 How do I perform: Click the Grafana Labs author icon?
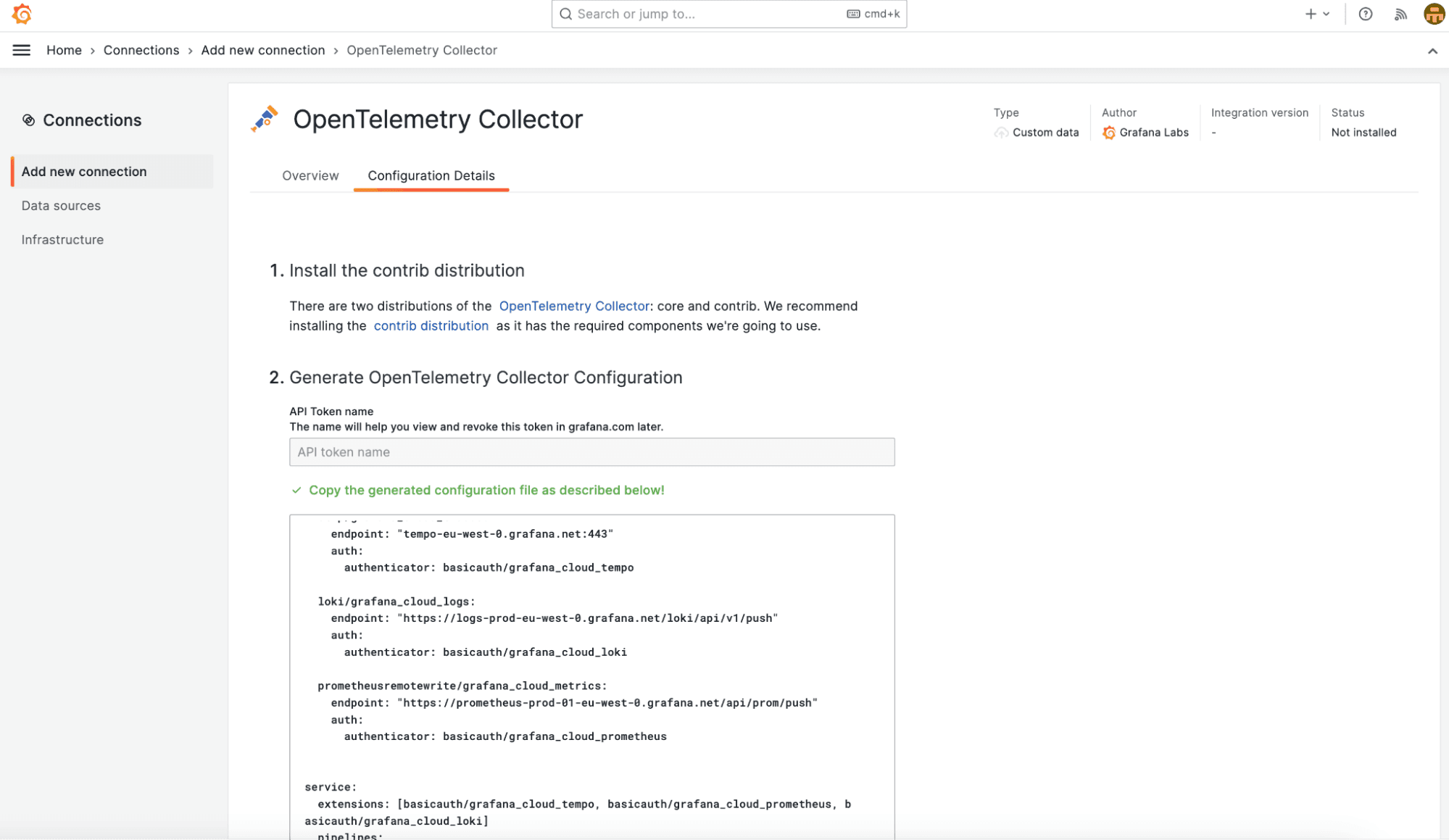pos(1108,133)
